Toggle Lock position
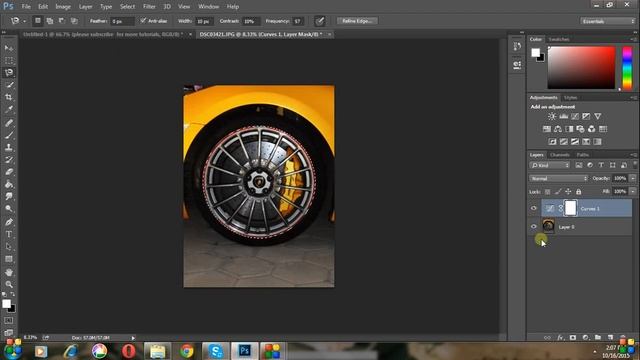This screenshot has width=640, height=360. (x=568, y=191)
